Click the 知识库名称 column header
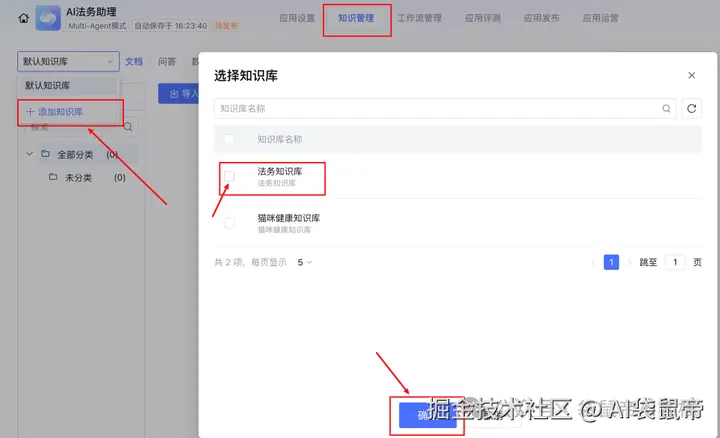Image resolution: width=720 pixels, height=438 pixels. coord(280,139)
